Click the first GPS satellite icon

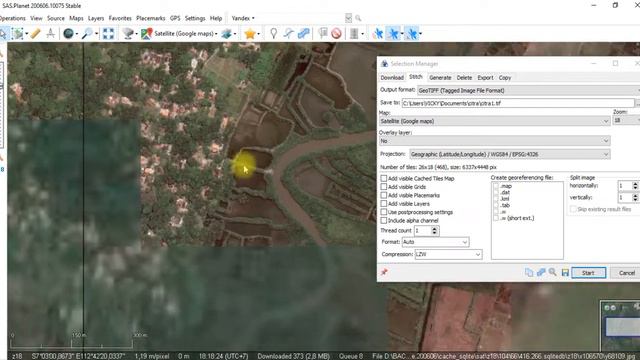378,33
